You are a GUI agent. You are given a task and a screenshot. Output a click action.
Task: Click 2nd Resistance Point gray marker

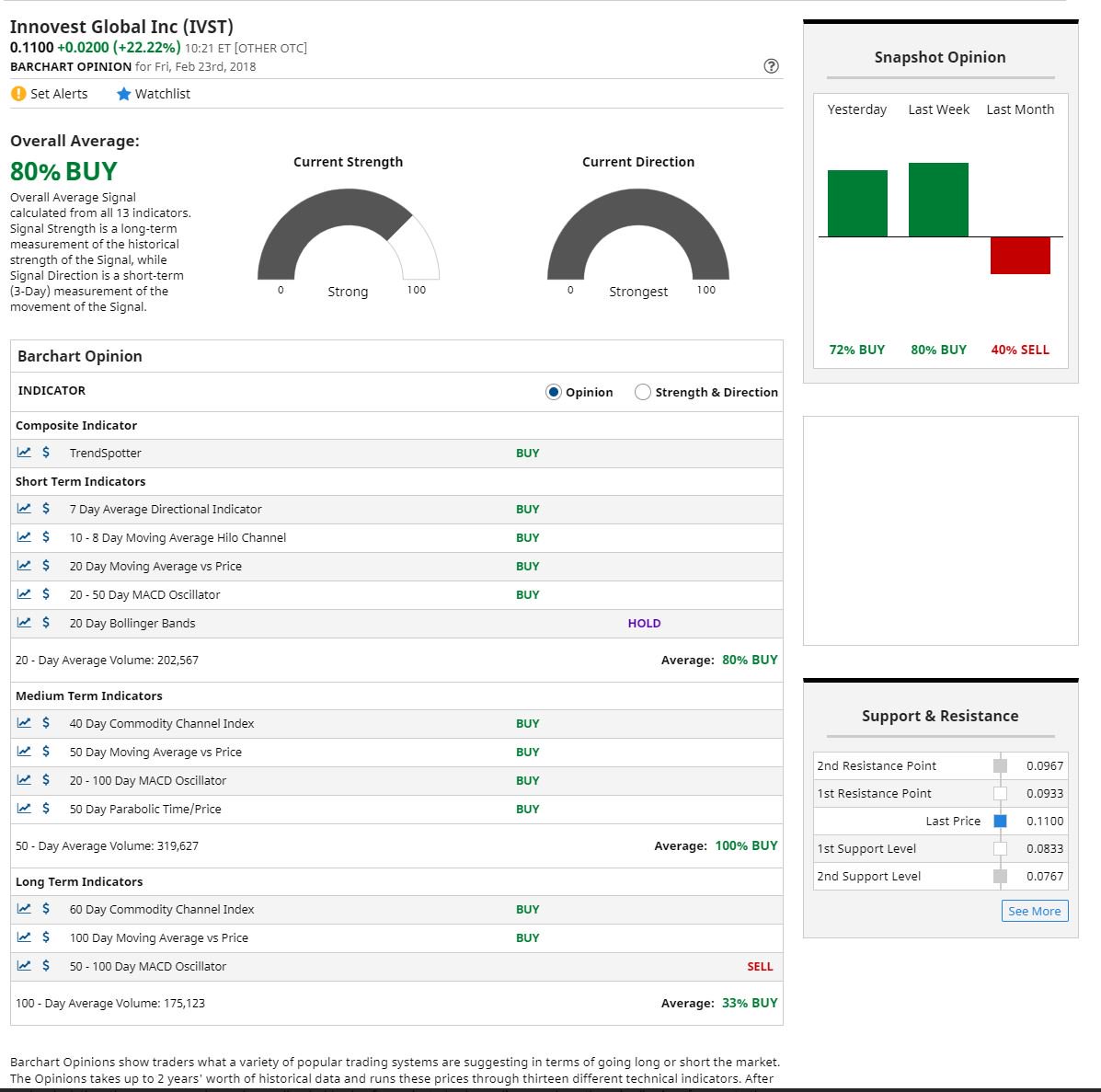(x=1001, y=765)
